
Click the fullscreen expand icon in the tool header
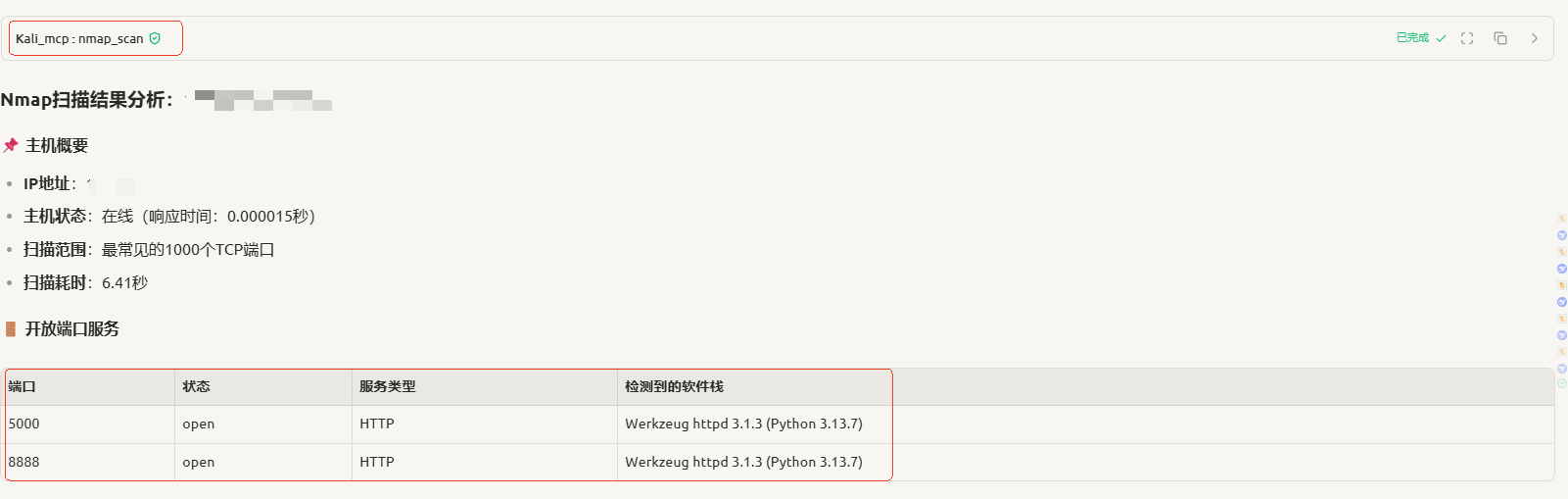[x=1467, y=38]
